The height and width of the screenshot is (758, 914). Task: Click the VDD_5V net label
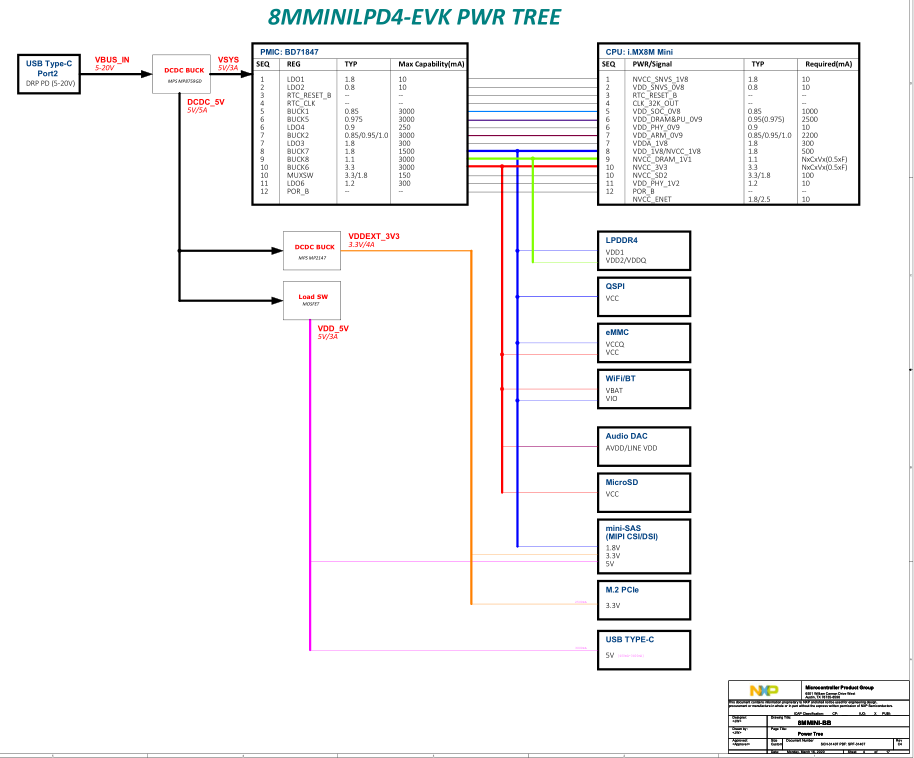coord(333,328)
